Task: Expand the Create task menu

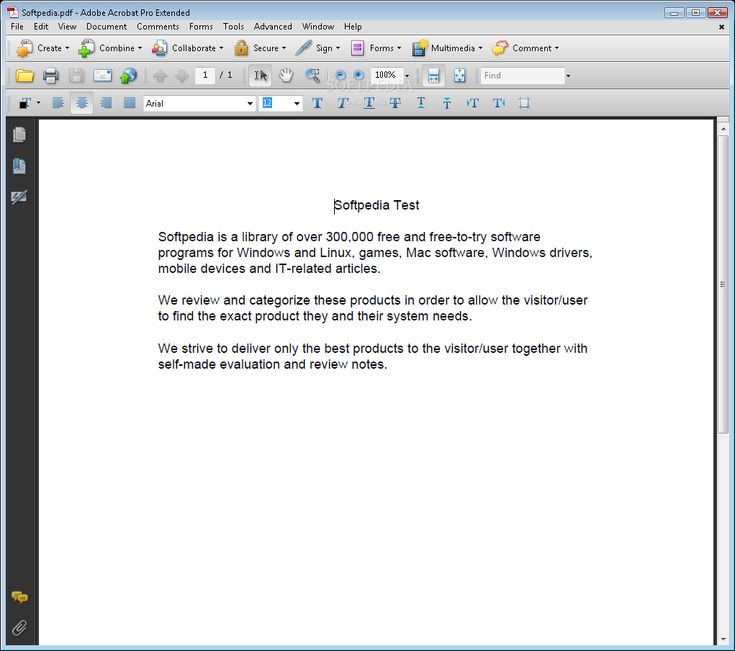Action: 43,48
